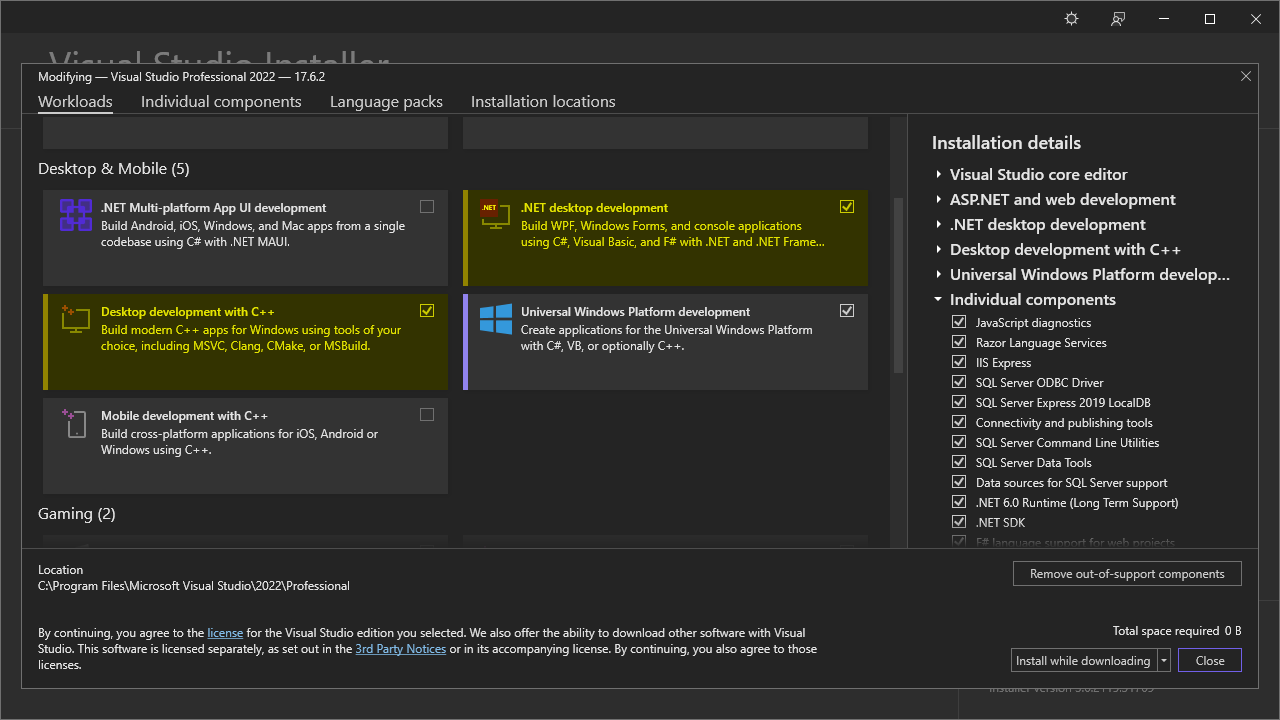Open the Install while downloading dropdown arrow
The width and height of the screenshot is (1280, 720).
tap(1164, 660)
